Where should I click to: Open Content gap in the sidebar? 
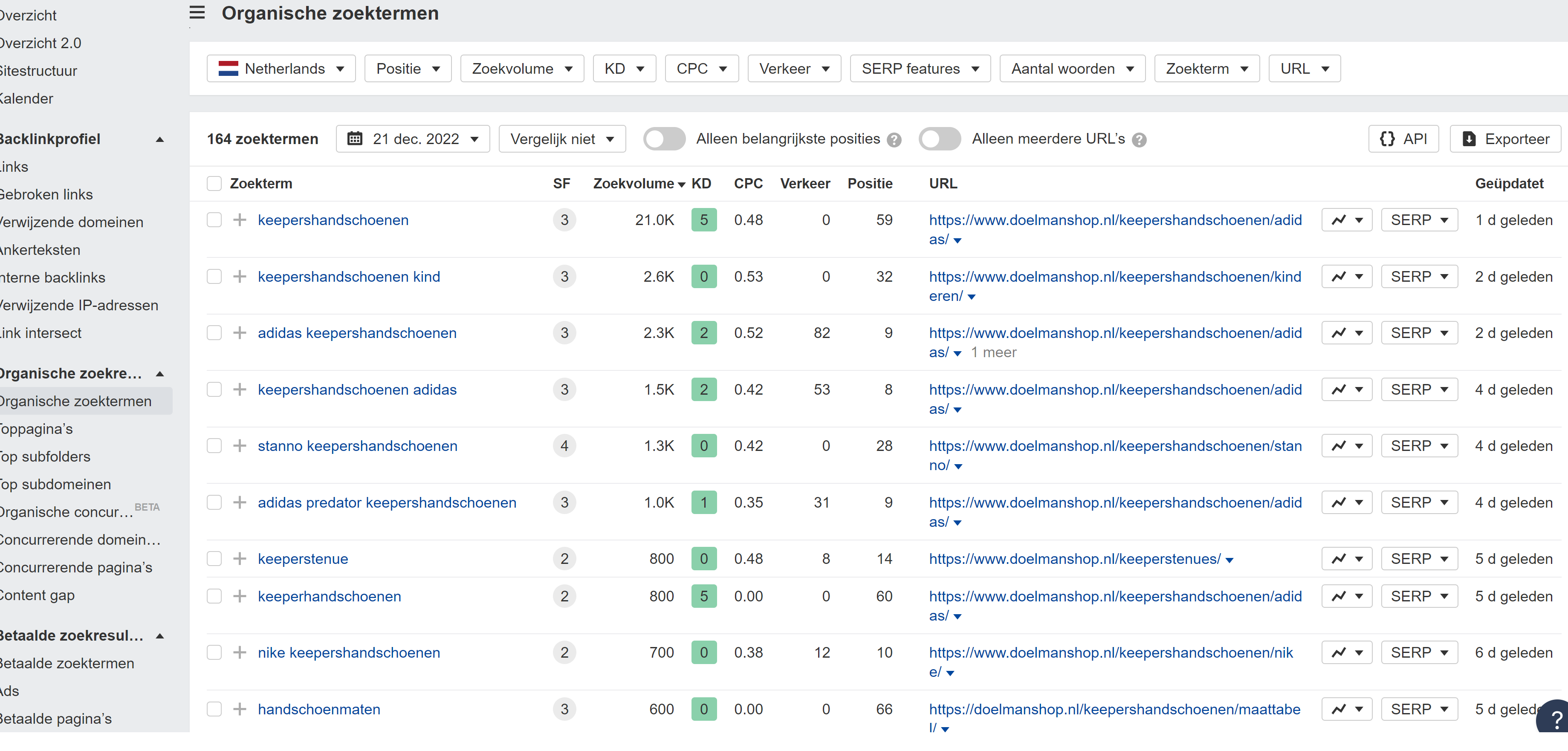[x=37, y=595]
